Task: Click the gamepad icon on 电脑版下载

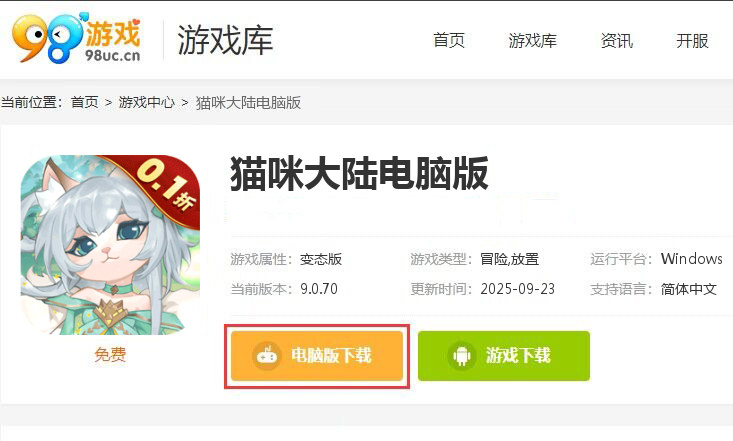Action: (x=267, y=356)
